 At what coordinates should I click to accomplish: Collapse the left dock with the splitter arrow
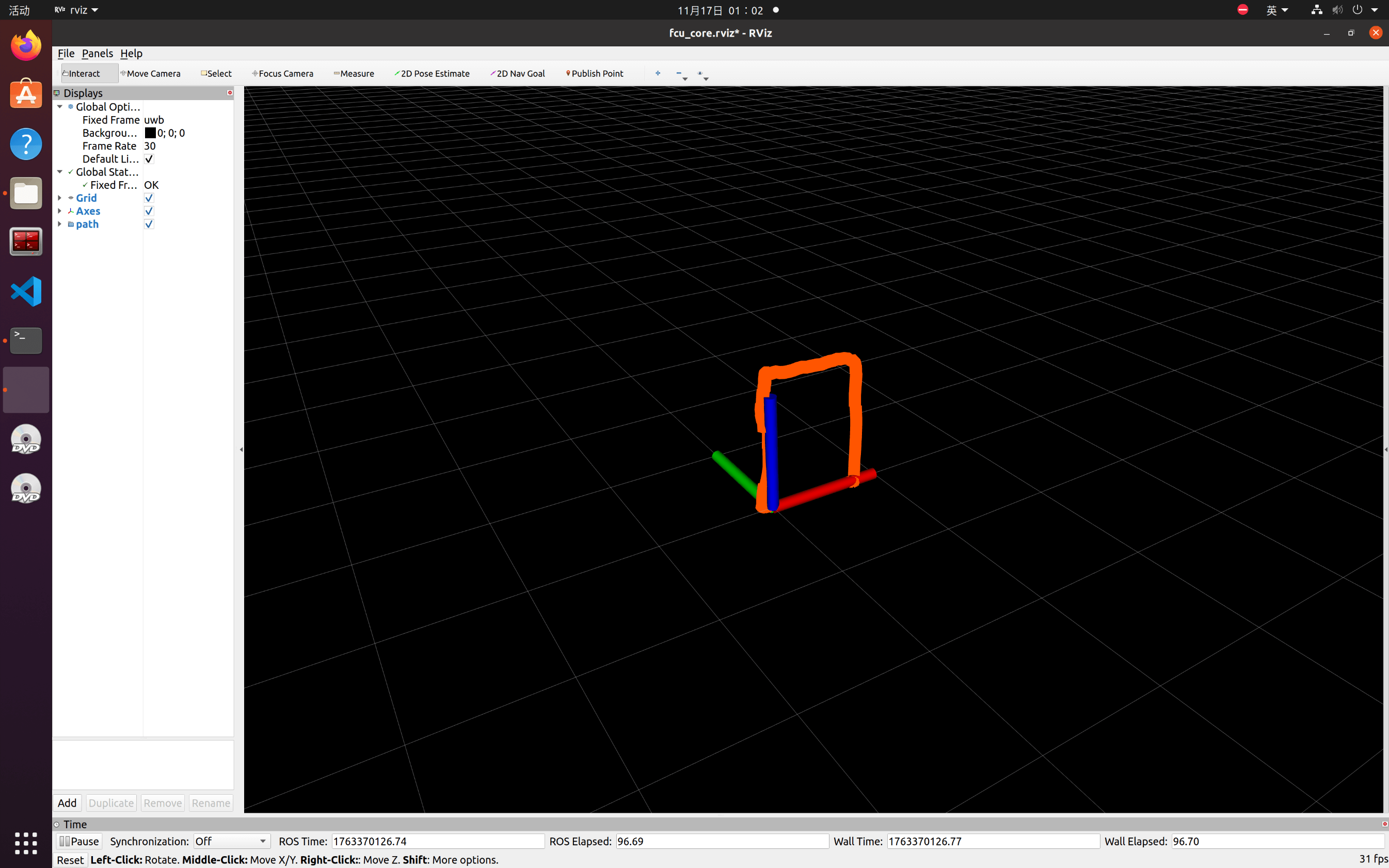[241, 449]
